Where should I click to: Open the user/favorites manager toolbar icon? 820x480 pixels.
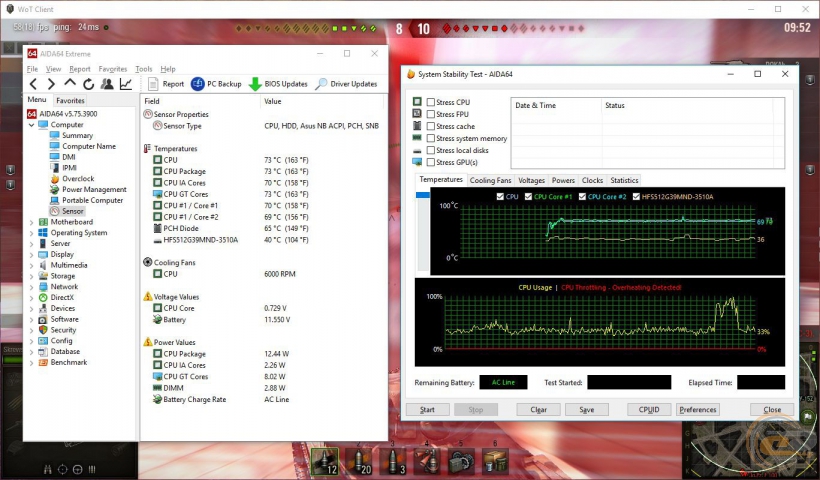107,84
